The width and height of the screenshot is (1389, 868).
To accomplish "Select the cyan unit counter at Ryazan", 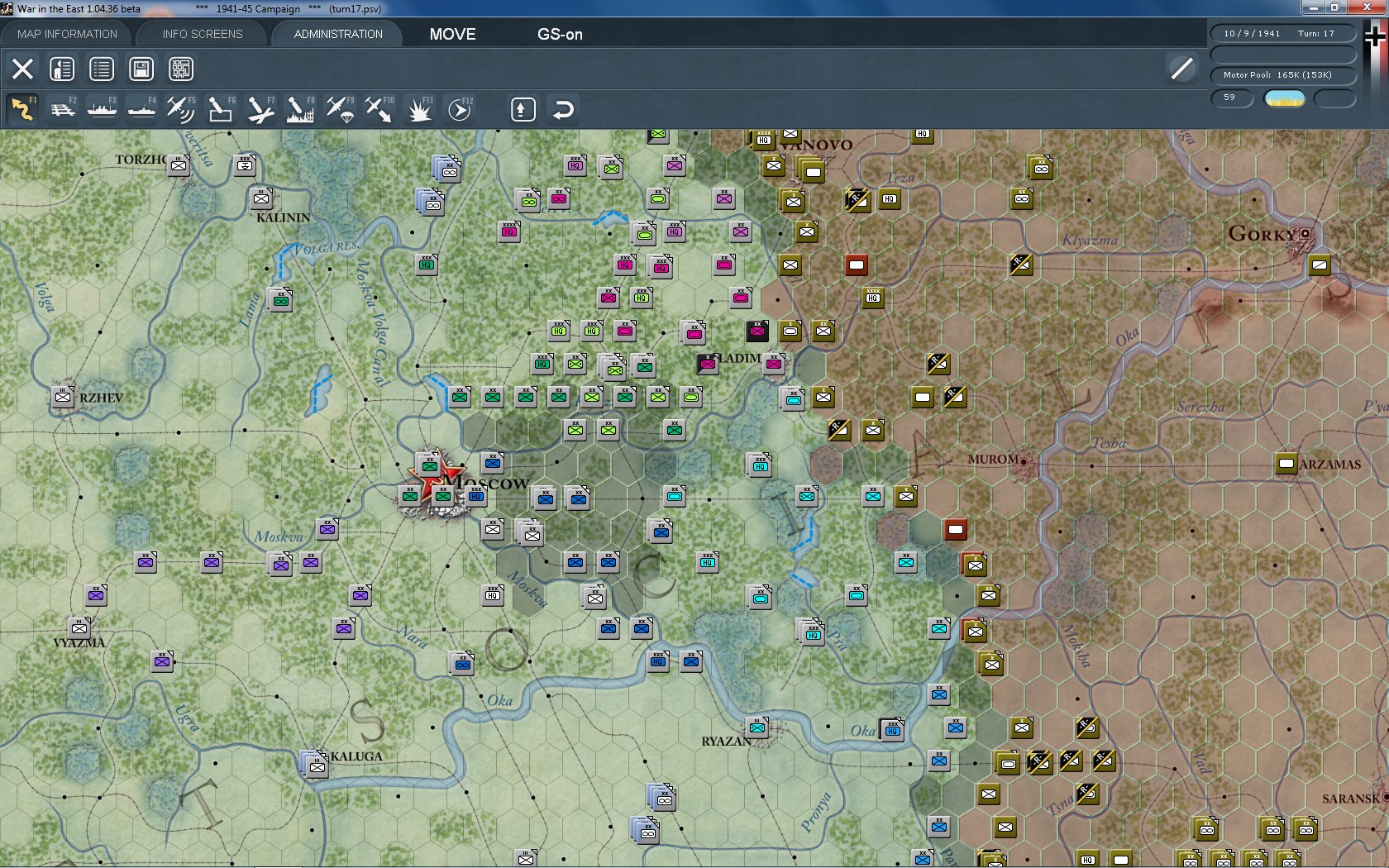I will (757, 727).
